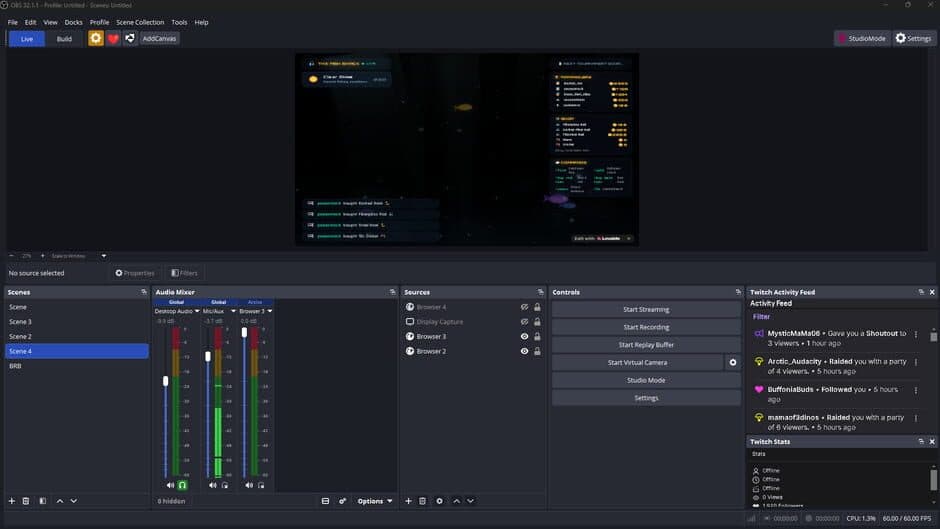940x529 pixels.
Task: Open source properties gear in Sources toolbar
Action: click(x=439, y=501)
